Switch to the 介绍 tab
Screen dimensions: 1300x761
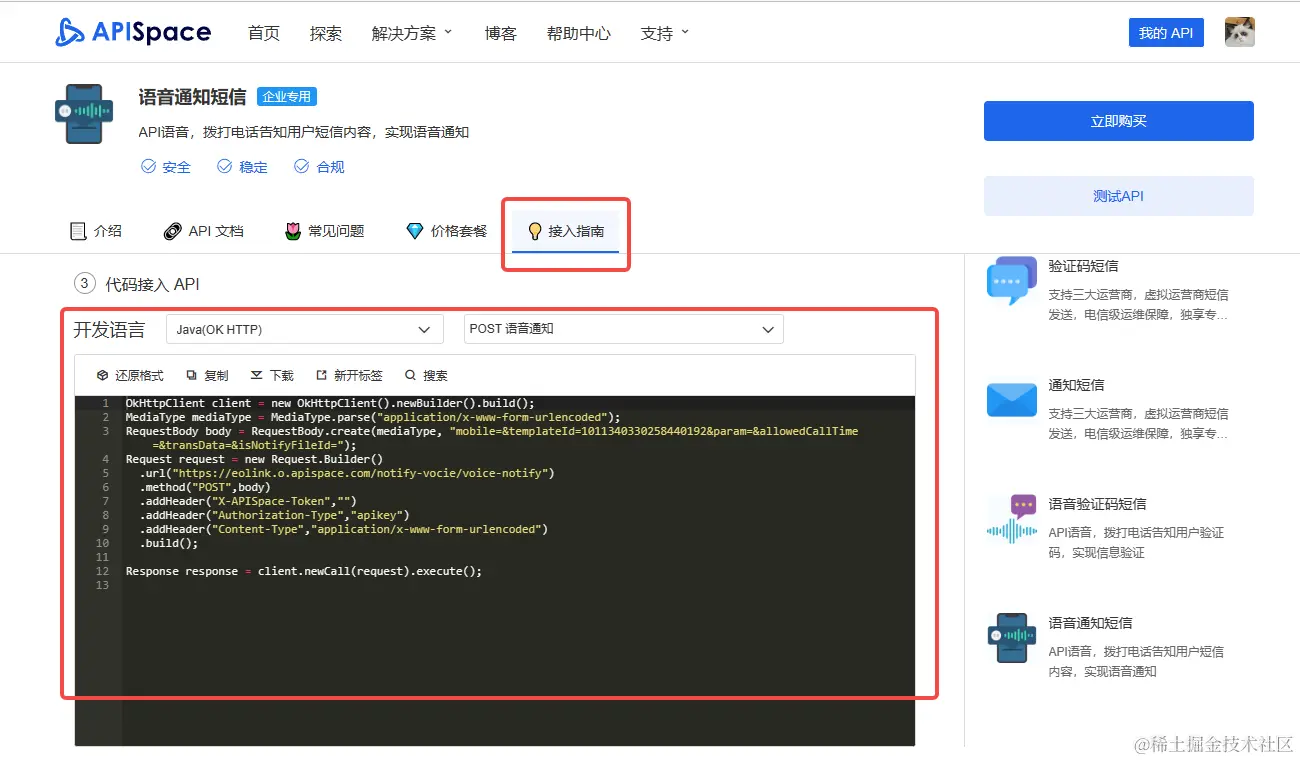pos(96,231)
